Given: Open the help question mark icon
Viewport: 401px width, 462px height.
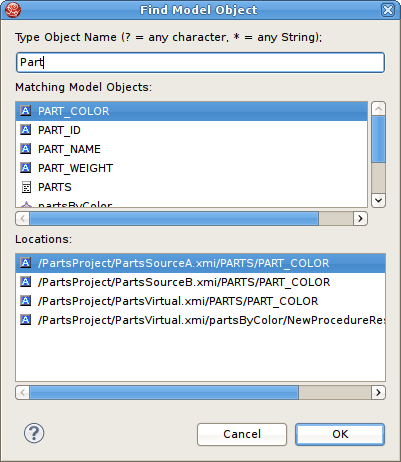Looking at the screenshot, I should point(34,433).
